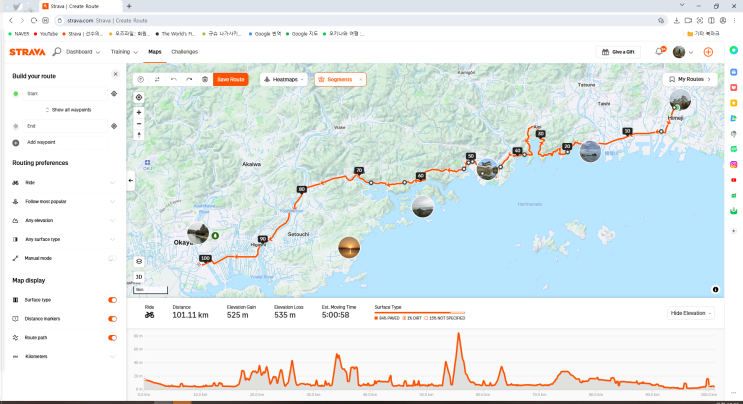Click the upload icon in route toolbar

141,80
